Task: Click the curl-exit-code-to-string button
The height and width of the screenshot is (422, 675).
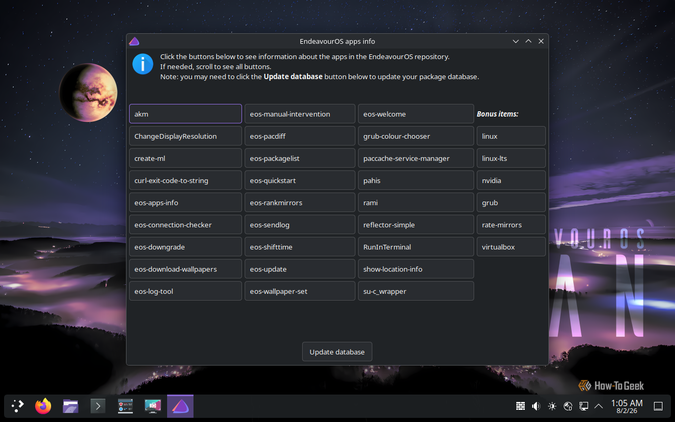Action: pyautogui.click(x=185, y=180)
